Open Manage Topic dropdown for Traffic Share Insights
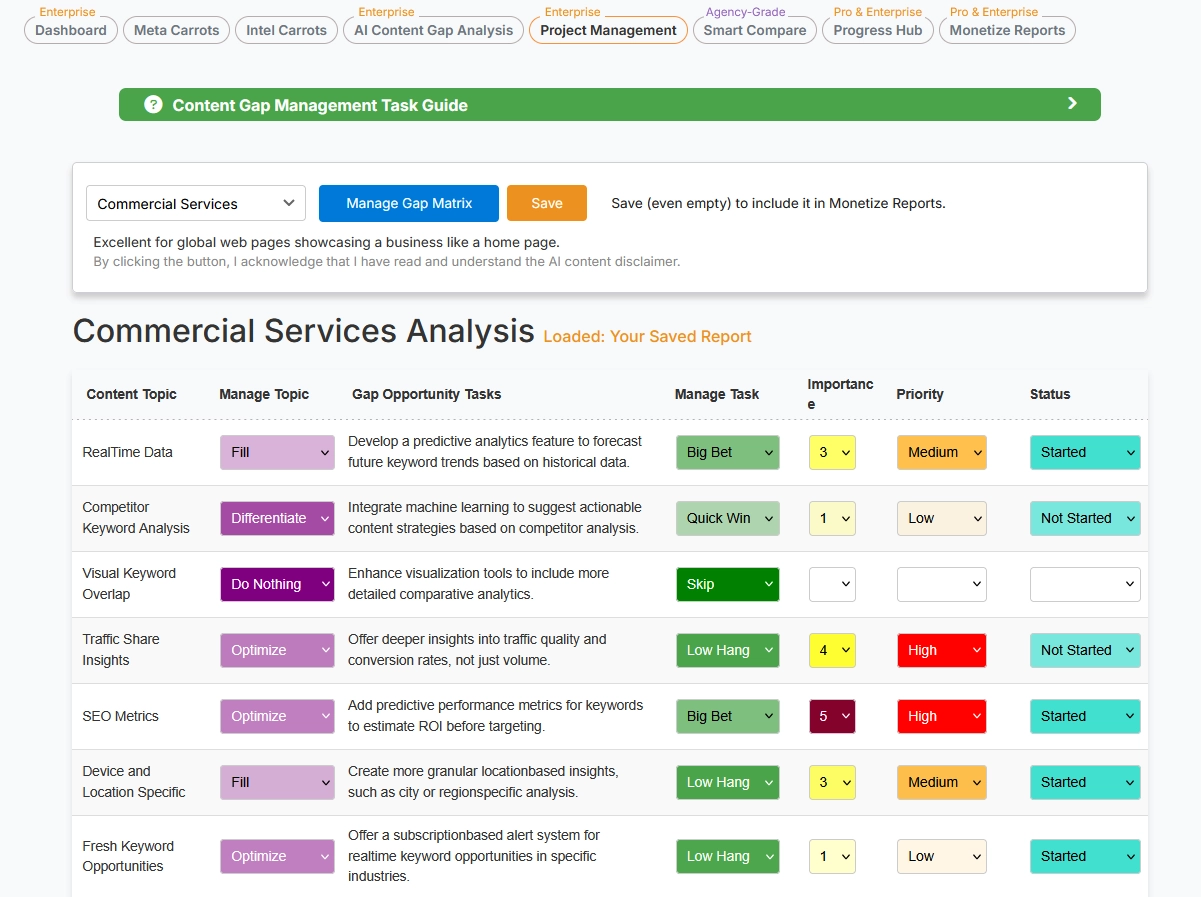The height and width of the screenshot is (897, 1201). pyautogui.click(x=277, y=650)
